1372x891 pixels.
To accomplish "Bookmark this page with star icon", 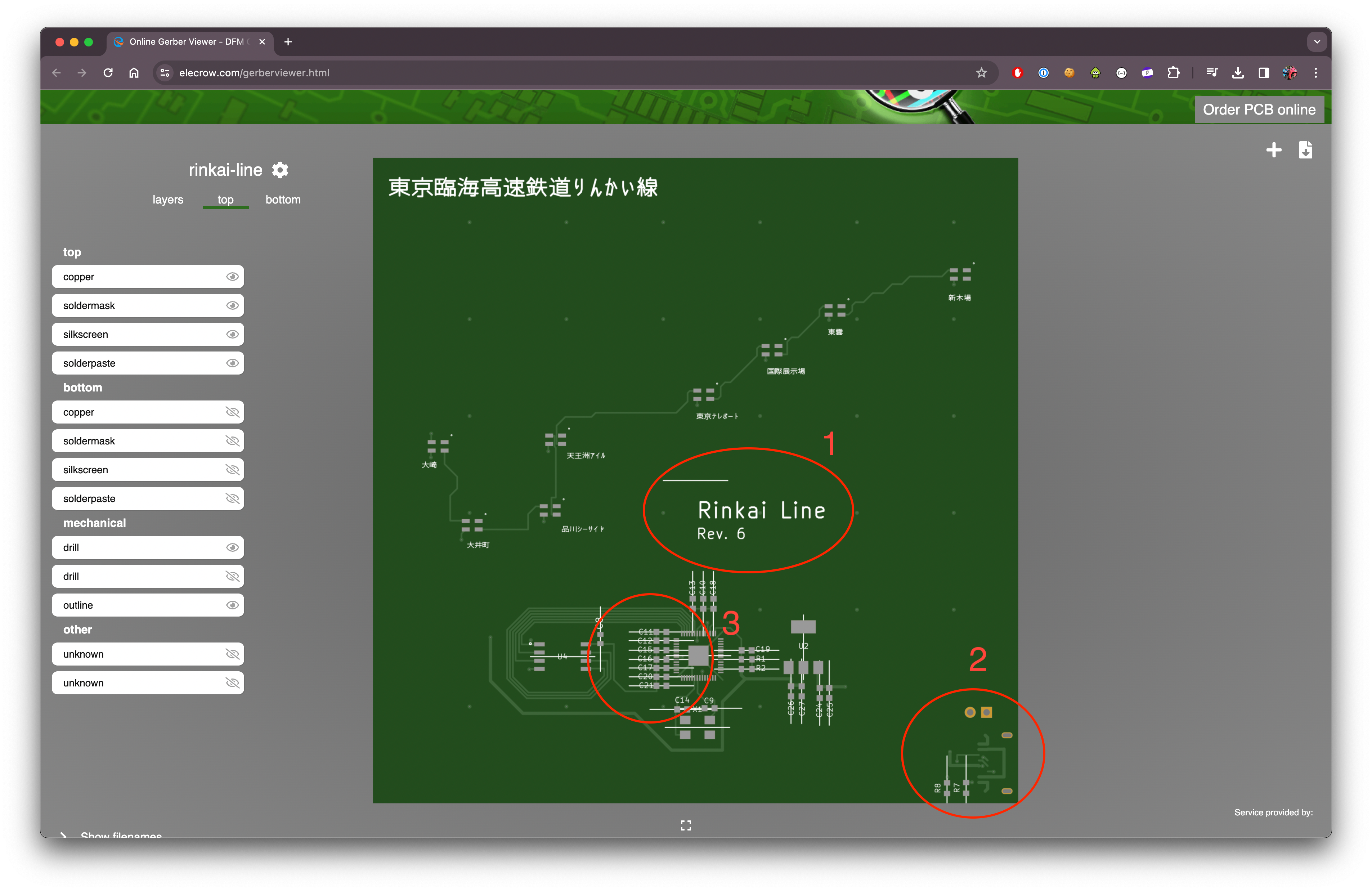I will 981,73.
